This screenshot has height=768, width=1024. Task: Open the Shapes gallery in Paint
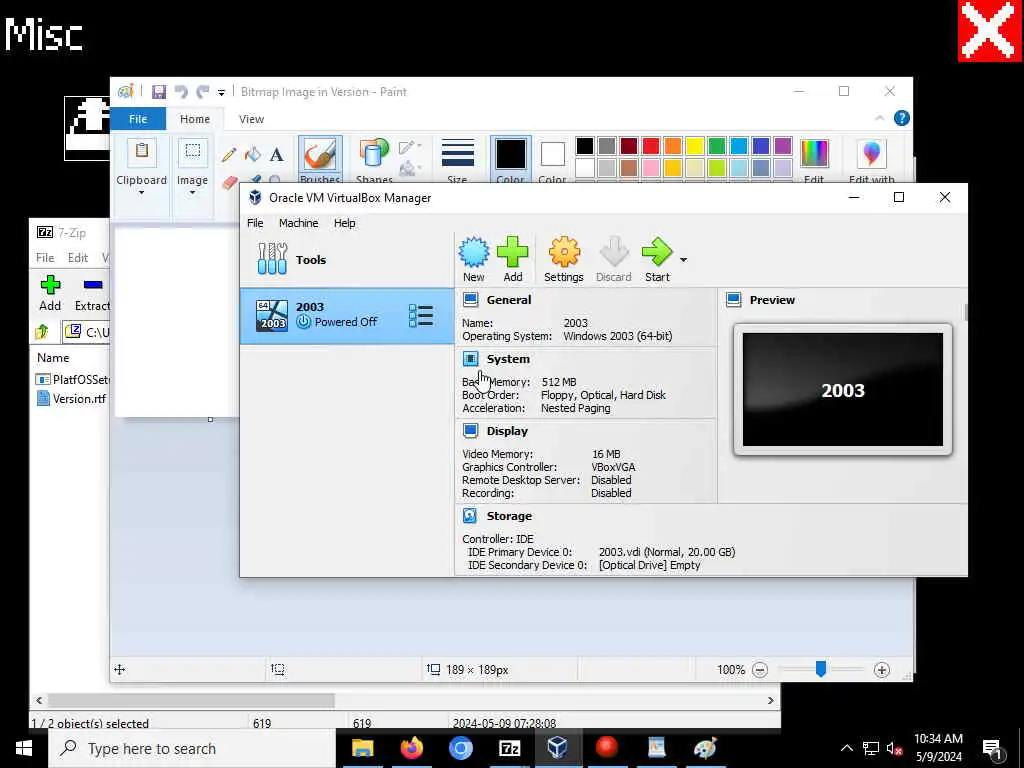click(x=374, y=160)
